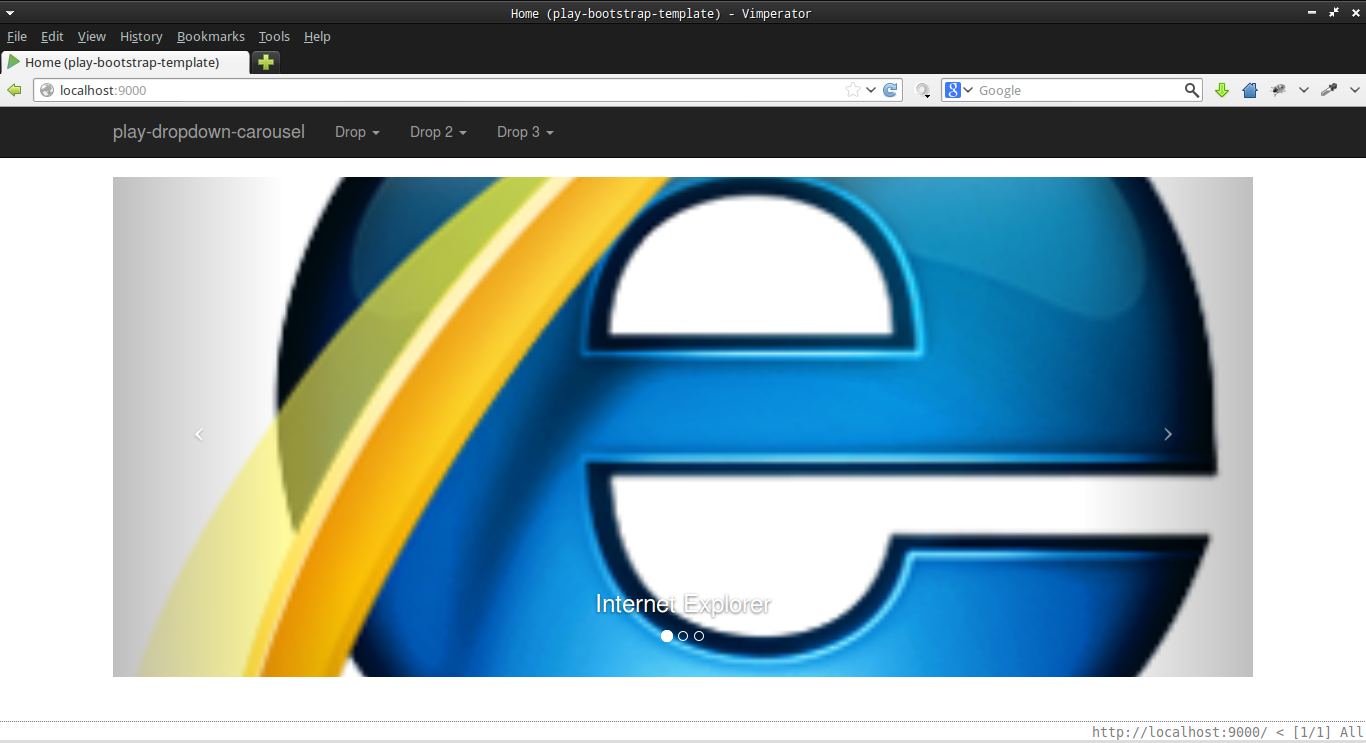Select the third carousel indicator dot

click(x=699, y=636)
